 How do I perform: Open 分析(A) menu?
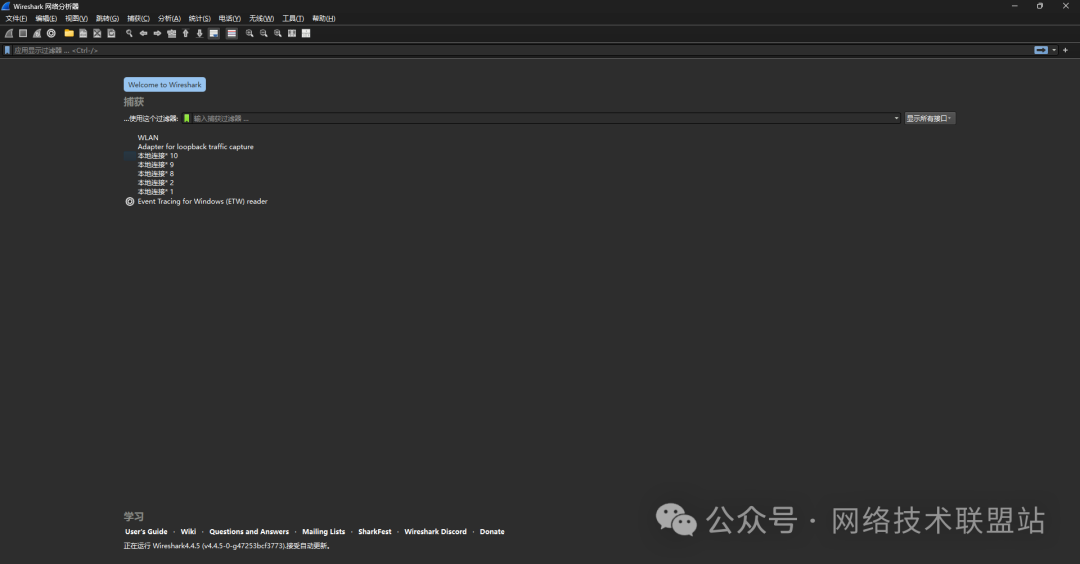(x=169, y=19)
